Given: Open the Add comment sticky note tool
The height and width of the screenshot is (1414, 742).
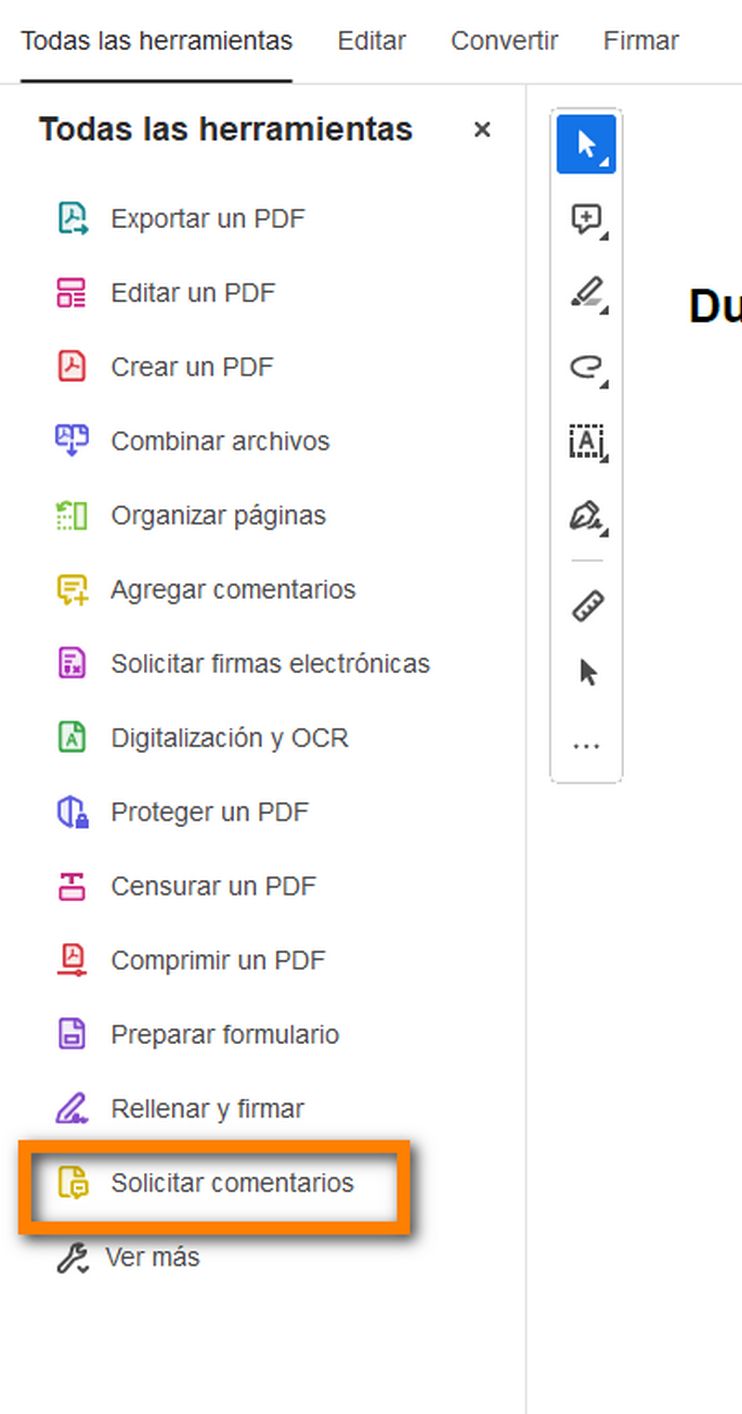Looking at the screenshot, I should 585,217.
